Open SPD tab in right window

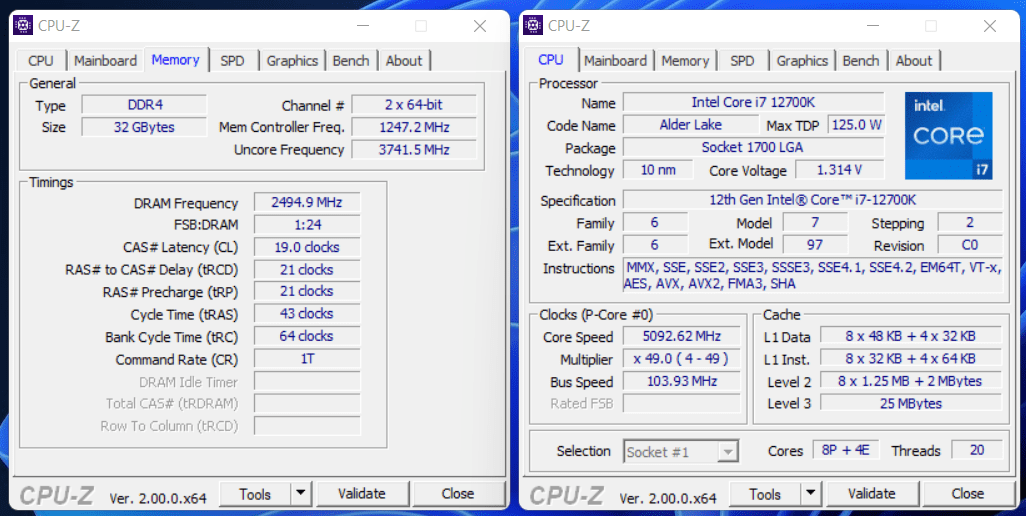tap(742, 61)
